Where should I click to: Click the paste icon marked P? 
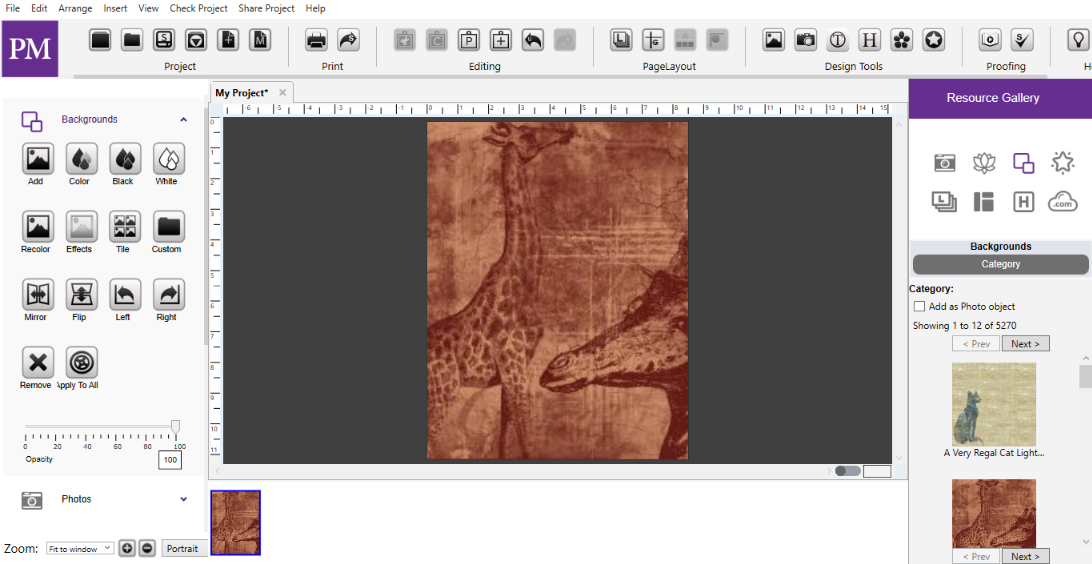[469, 40]
